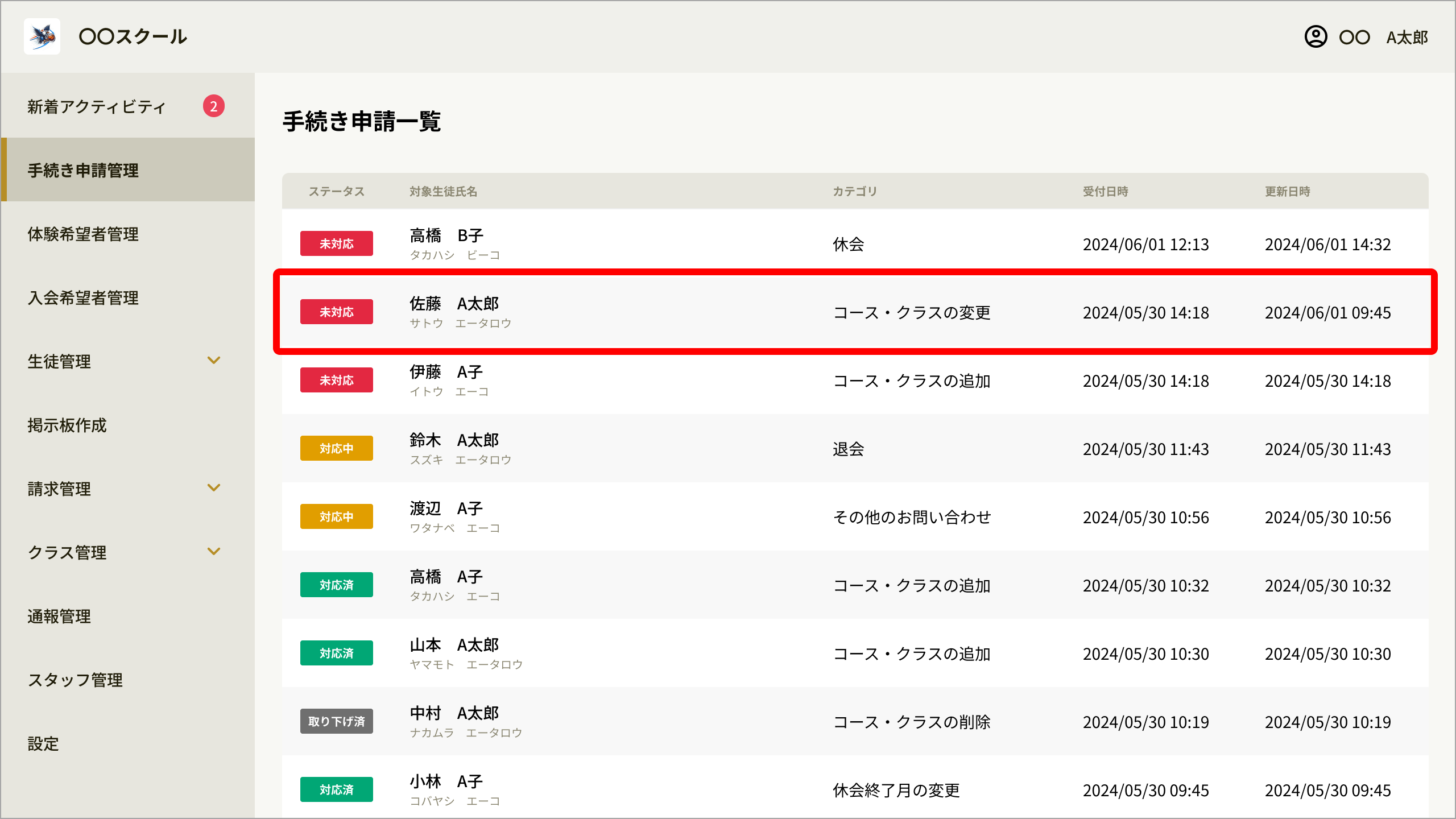Click コース・クラスの削除 category cell
Viewport: 1456px width, 819px height.
912,722
